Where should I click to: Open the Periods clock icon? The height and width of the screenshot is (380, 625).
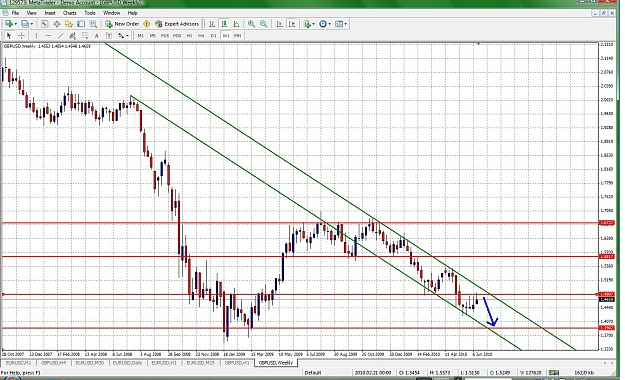coord(322,24)
